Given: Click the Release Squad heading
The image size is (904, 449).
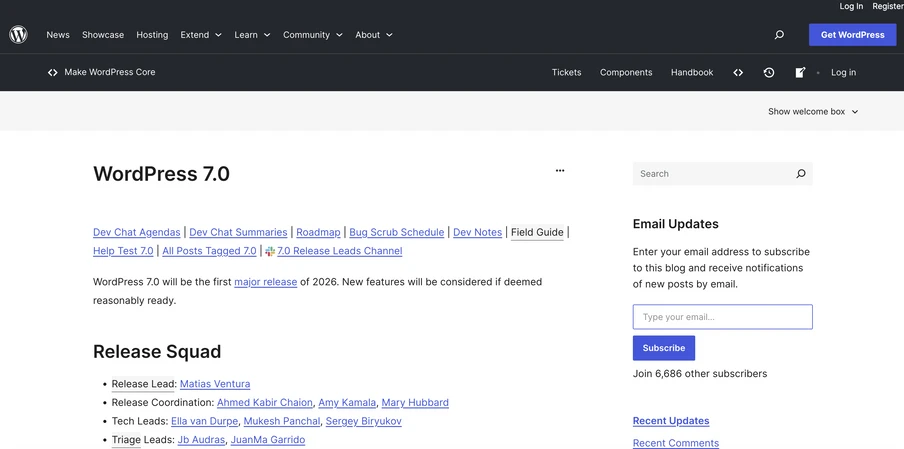Looking at the screenshot, I should pyautogui.click(x=157, y=352).
